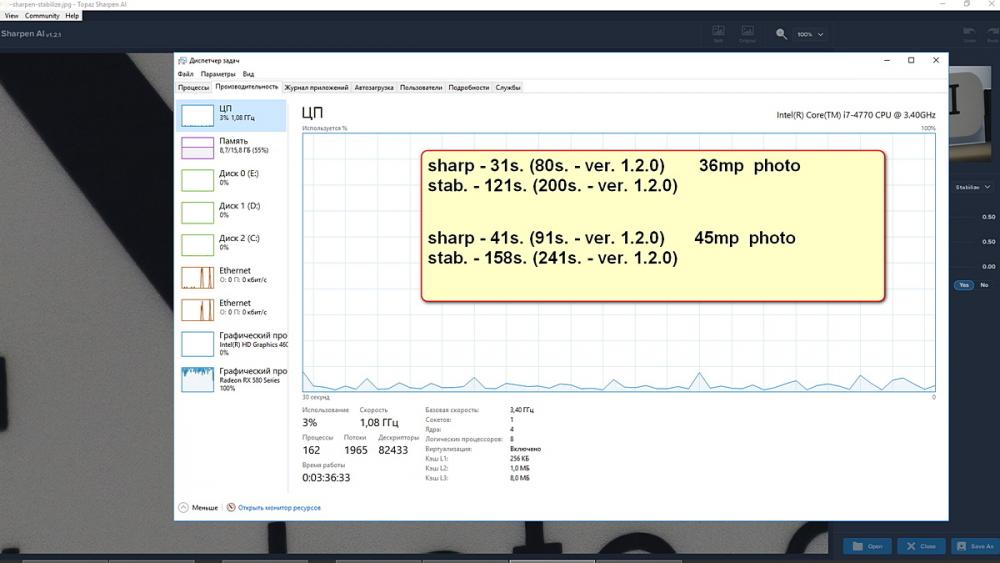Click the Radeon RX 580 graph thumbnail
Screen dimensions: 1000x563
coord(198,380)
